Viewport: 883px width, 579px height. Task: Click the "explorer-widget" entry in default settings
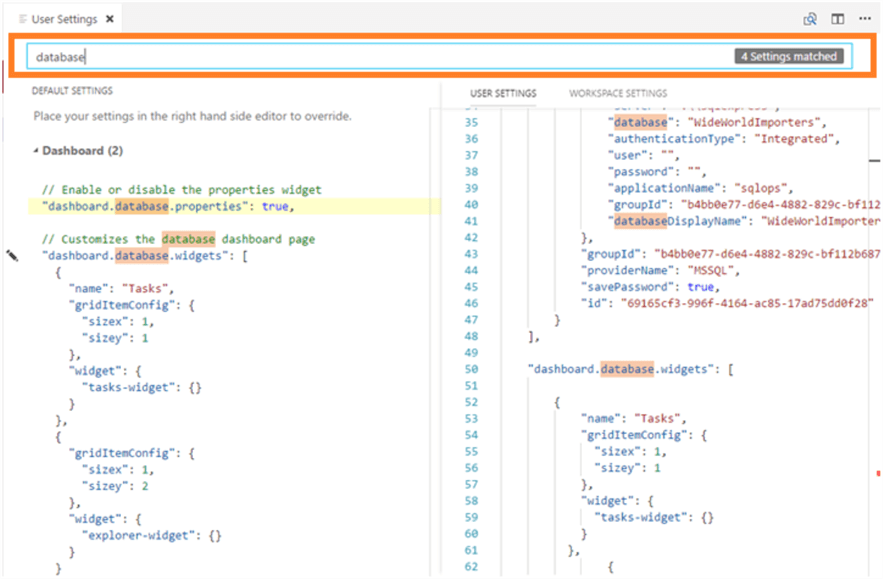click(x=150, y=535)
